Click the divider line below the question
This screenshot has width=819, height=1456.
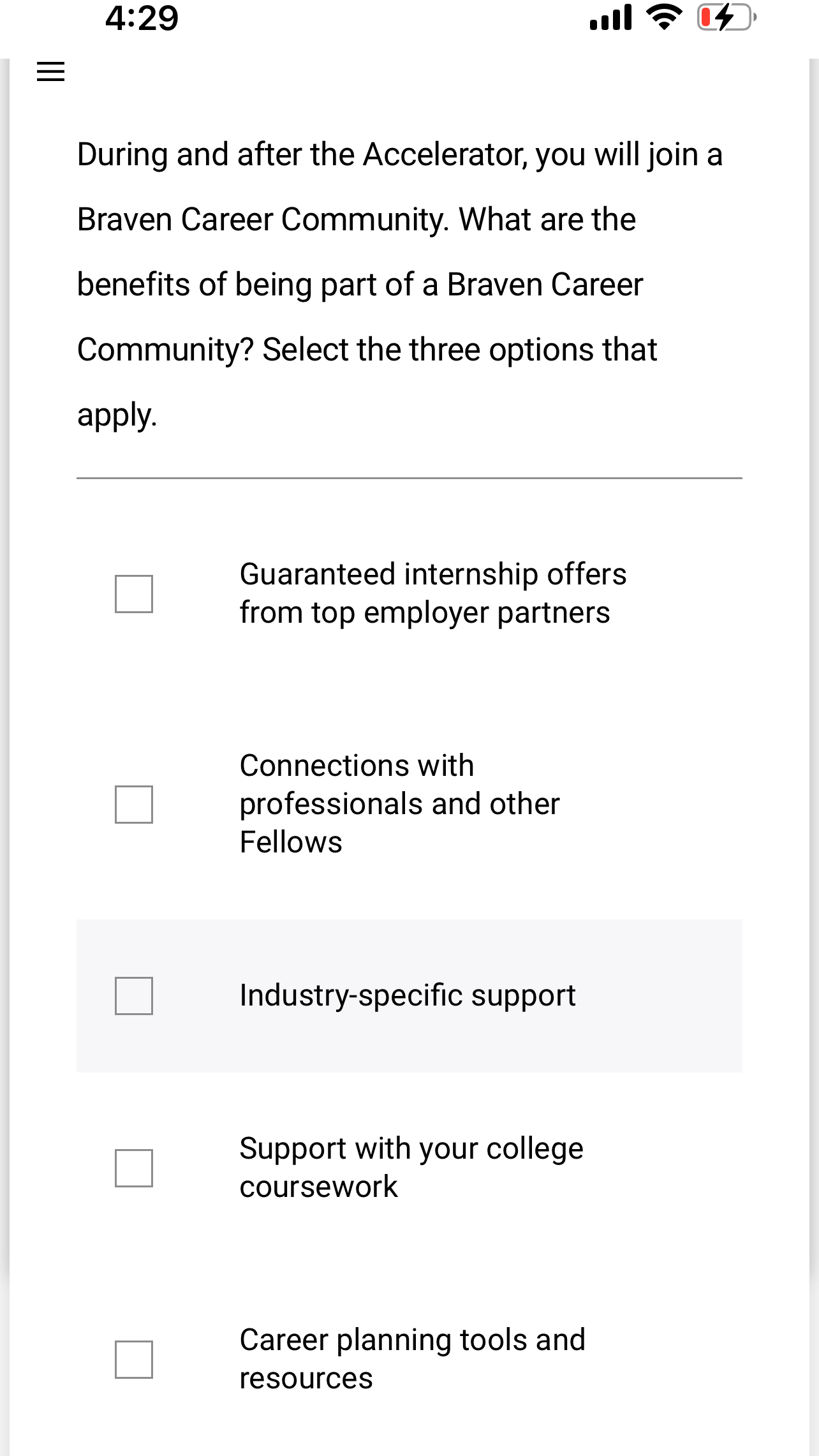pyautogui.click(x=409, y=478)
